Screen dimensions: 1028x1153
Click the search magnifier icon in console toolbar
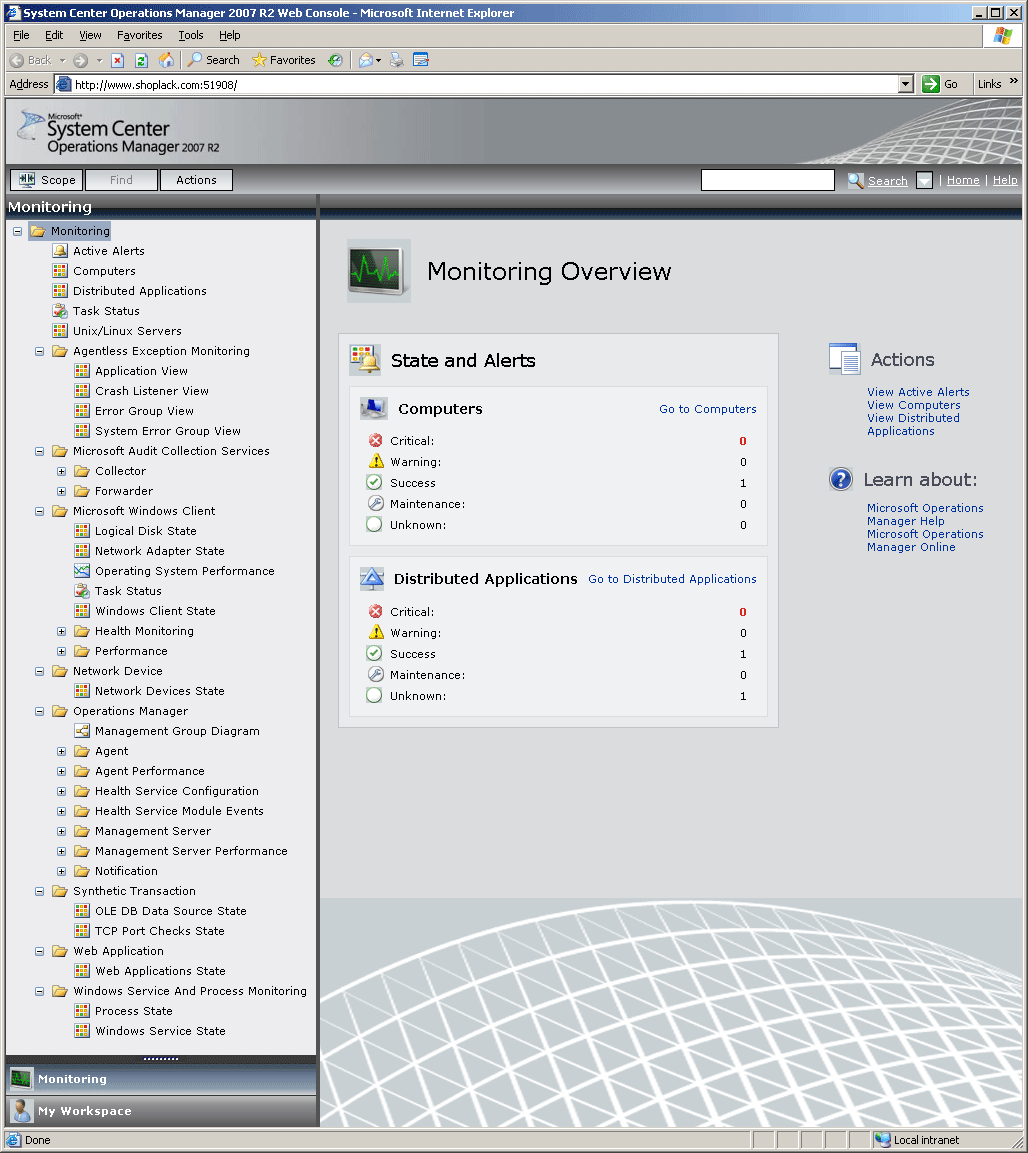[x=855, y=180]
